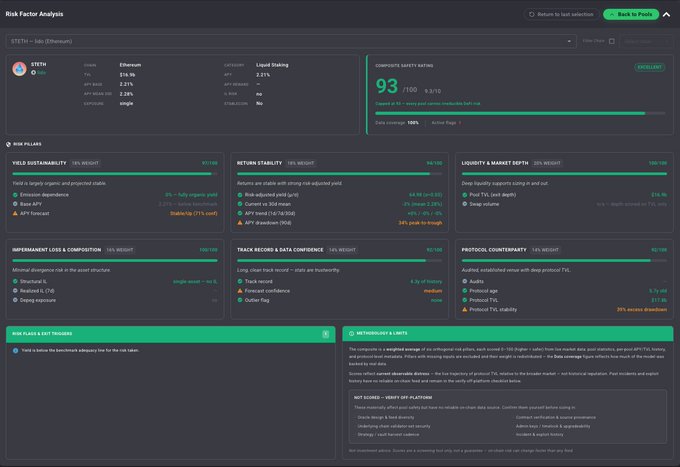Click the neutral icon beside Swap volume
The height and width of the screenshot is (467, 680).
tap(464, 204)
